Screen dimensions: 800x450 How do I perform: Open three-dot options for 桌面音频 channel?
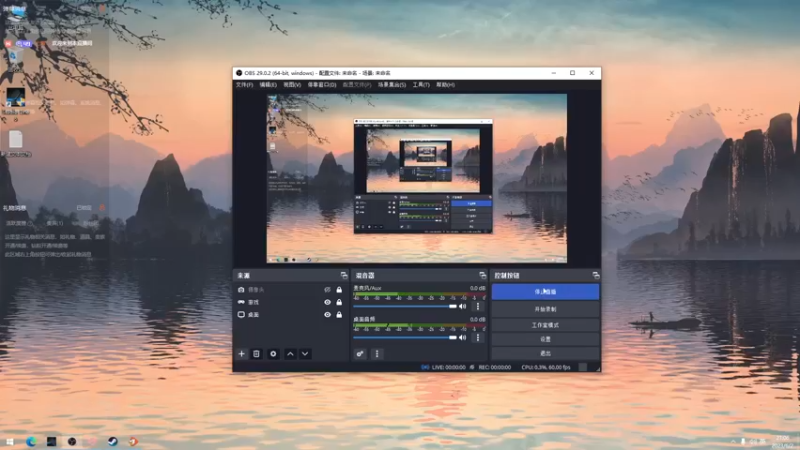click(x=478, y=338)
